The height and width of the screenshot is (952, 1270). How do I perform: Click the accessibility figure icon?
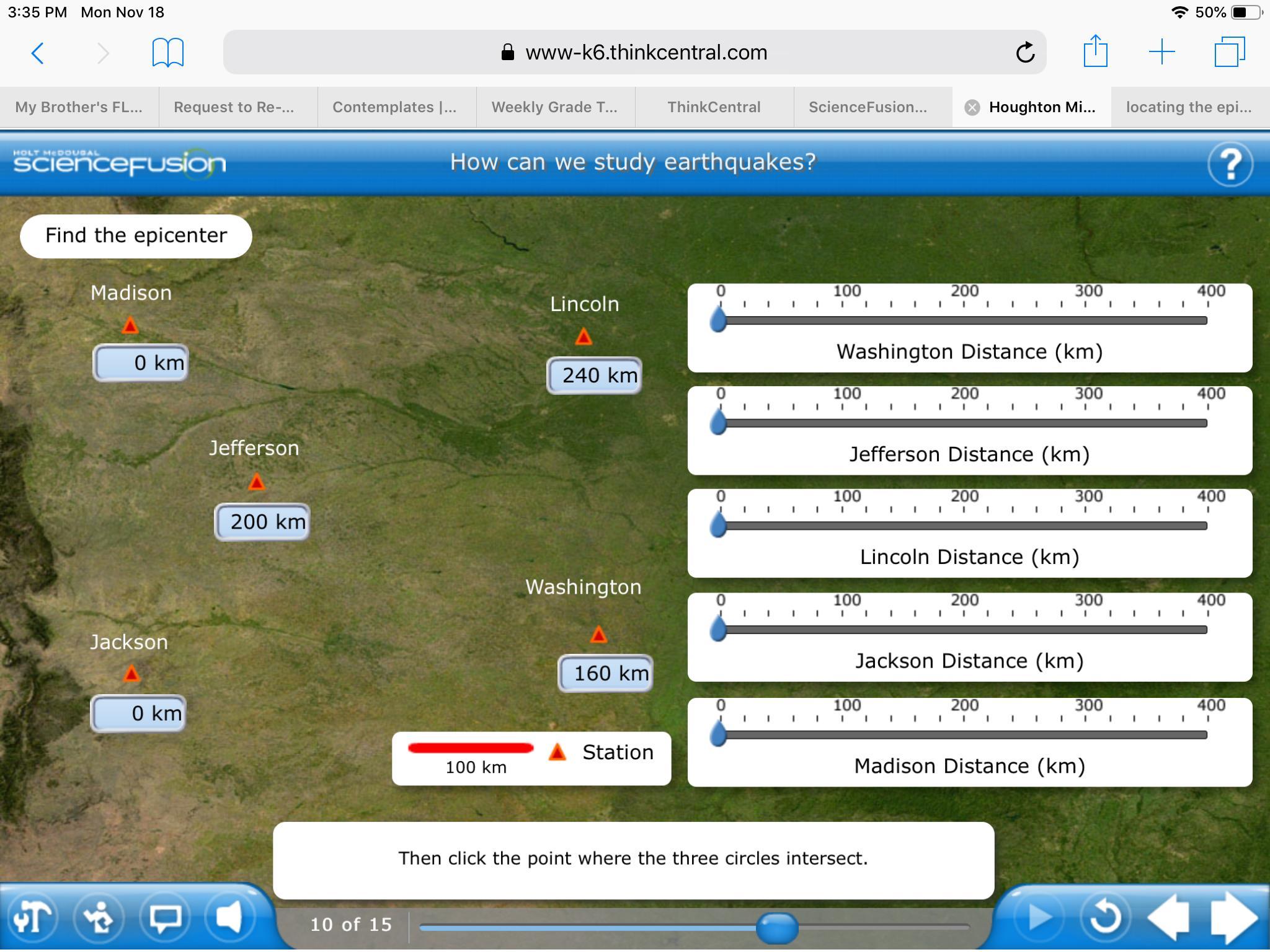99,918
